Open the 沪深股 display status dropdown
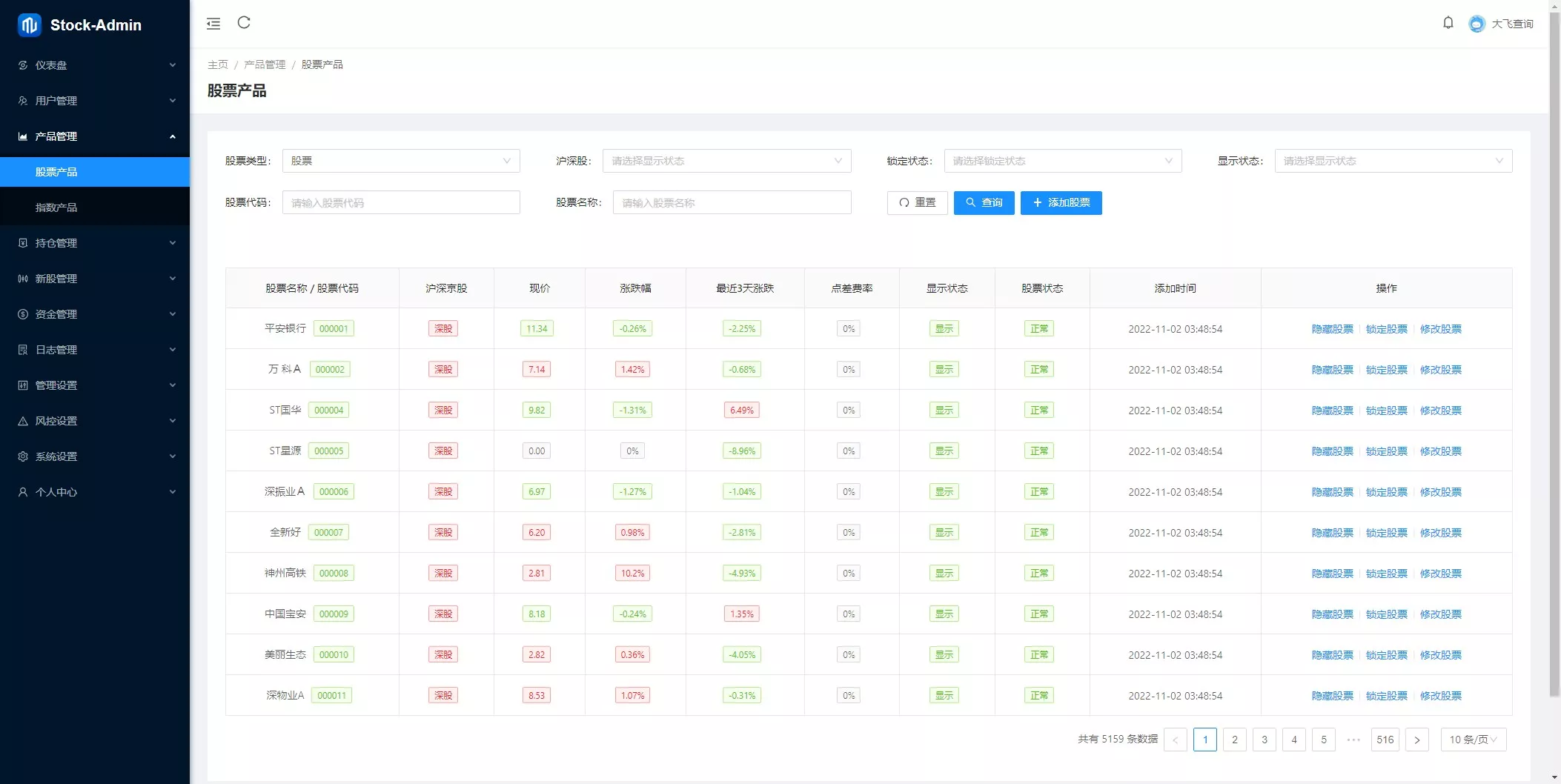Image resolution: width=1561 pixels, height=784 pixels. pyautogui.click(x=726, y=161)
